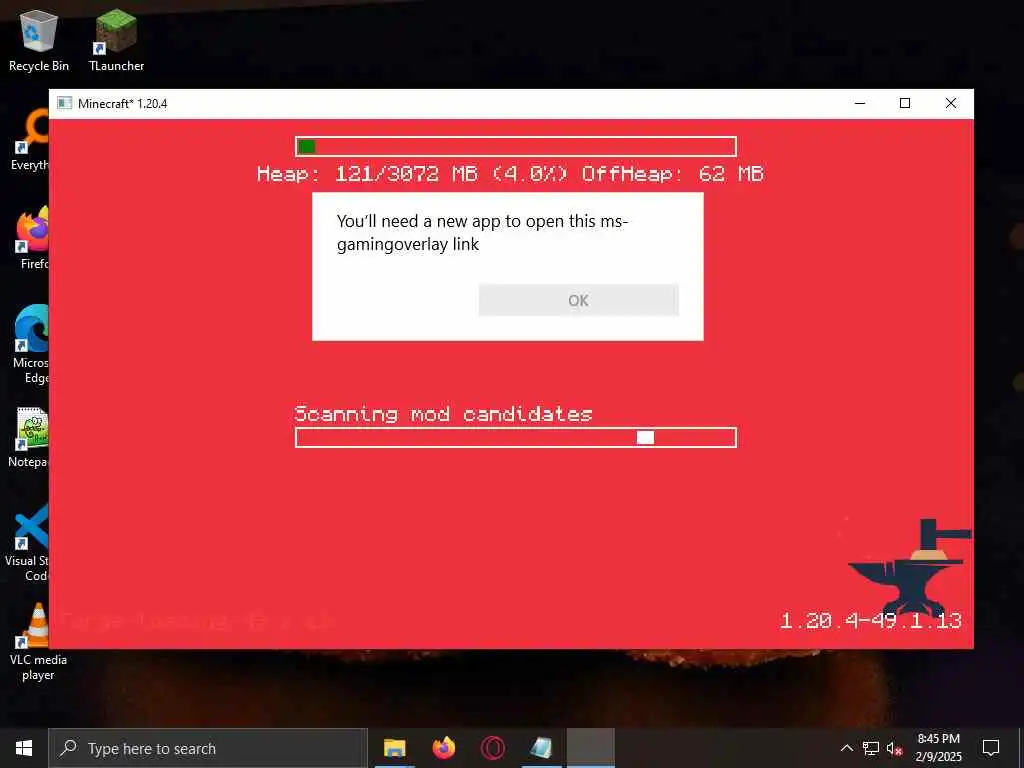1024x768 pixels.
Task: Click the Forge anvil logo
Action: [x=910, y=566]
